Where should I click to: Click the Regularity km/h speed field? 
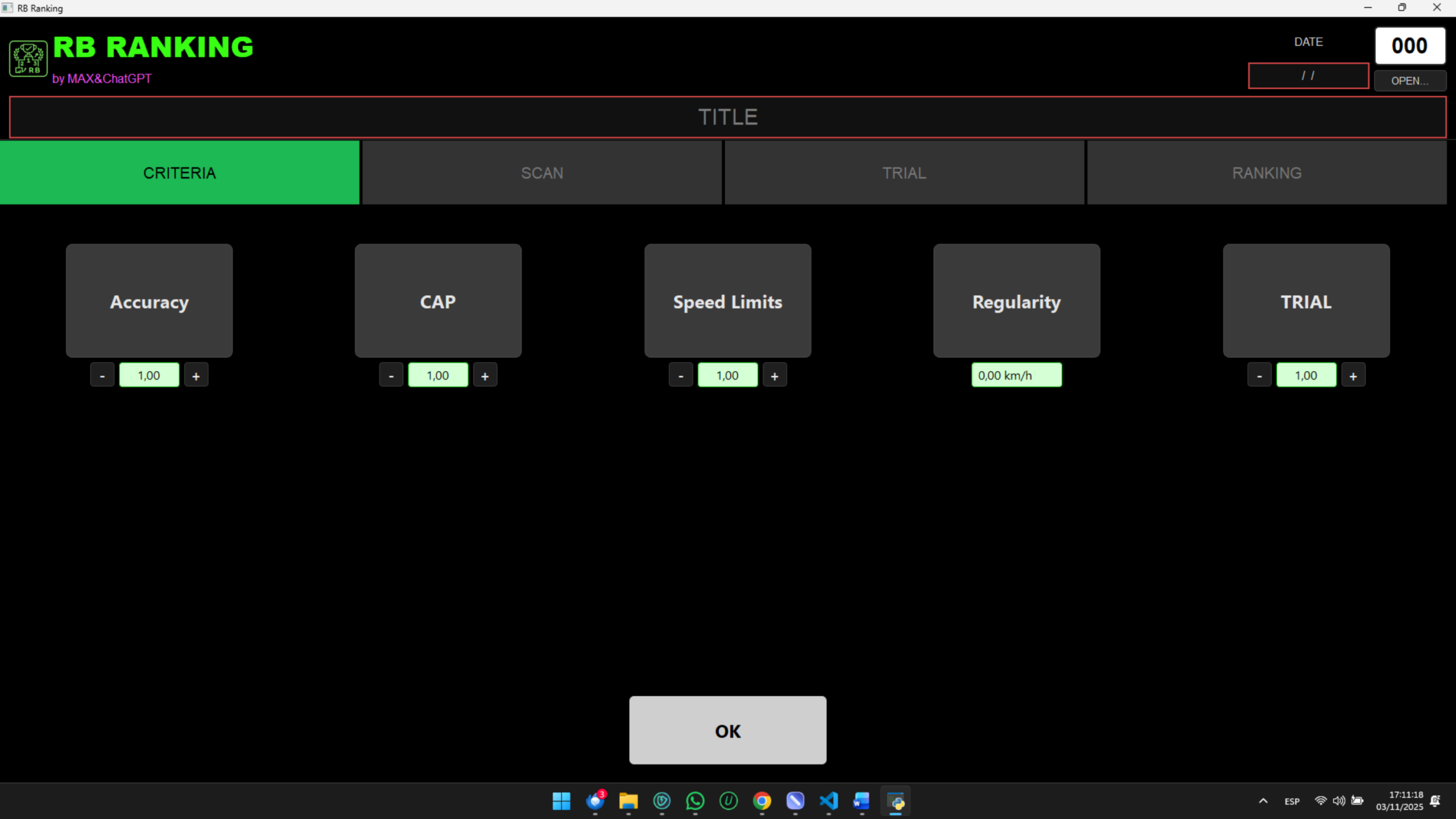coord(1016,375)
